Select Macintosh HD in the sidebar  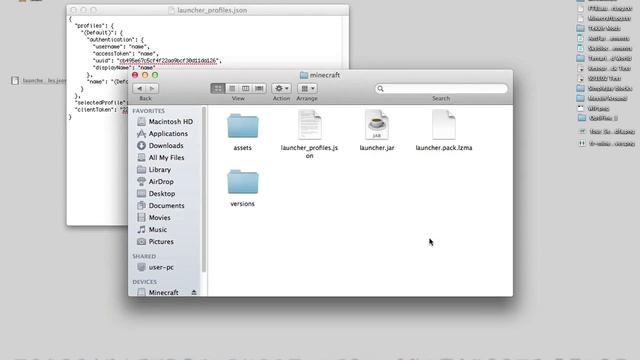[x=165, y=122]
